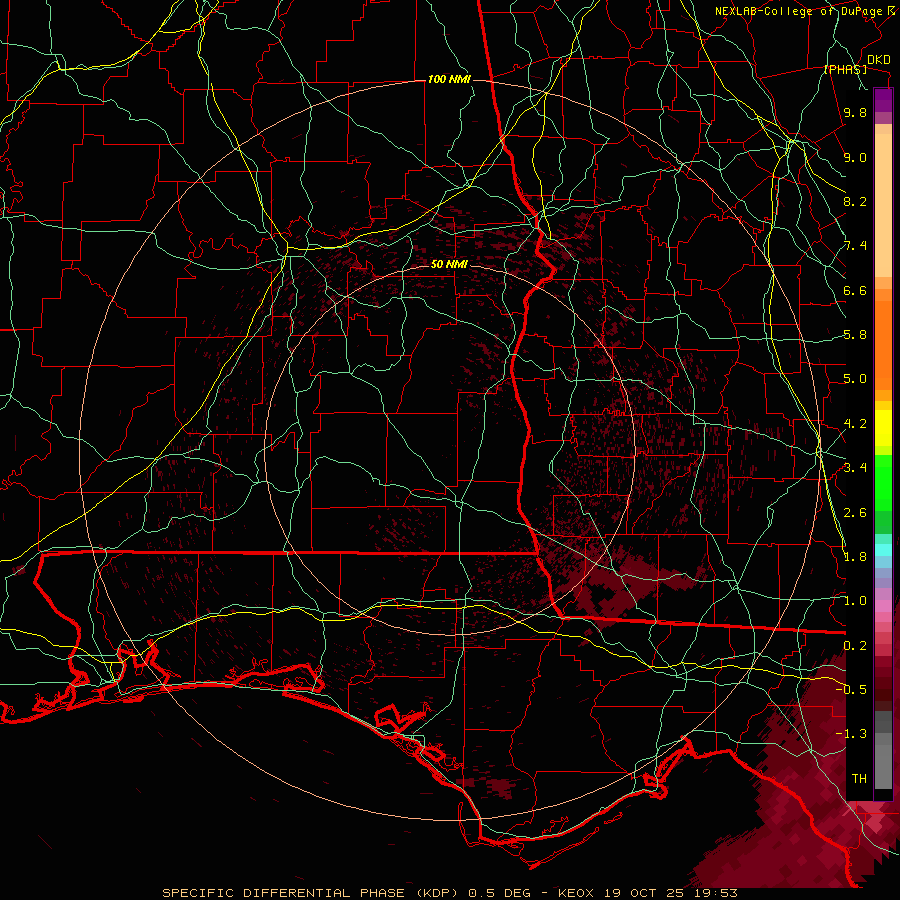Pick the purple segment atop the color bar
Image resolution: width=900 pixels, height=900 pixels.
point(883,100)
